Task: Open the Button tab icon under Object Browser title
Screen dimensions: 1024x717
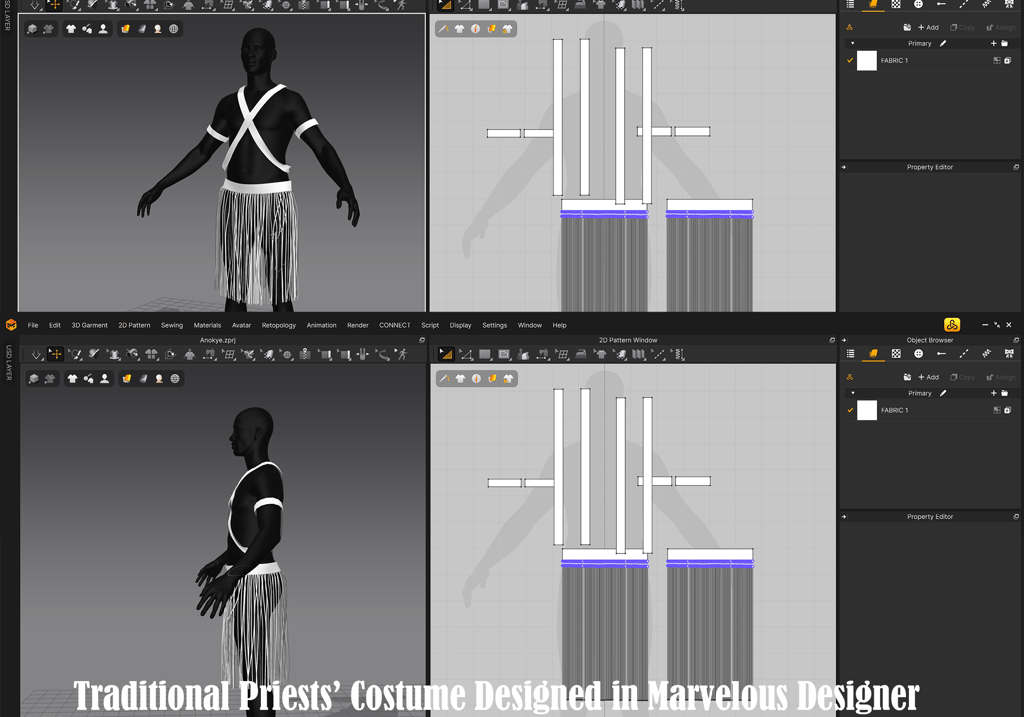Action: (918, 354)
